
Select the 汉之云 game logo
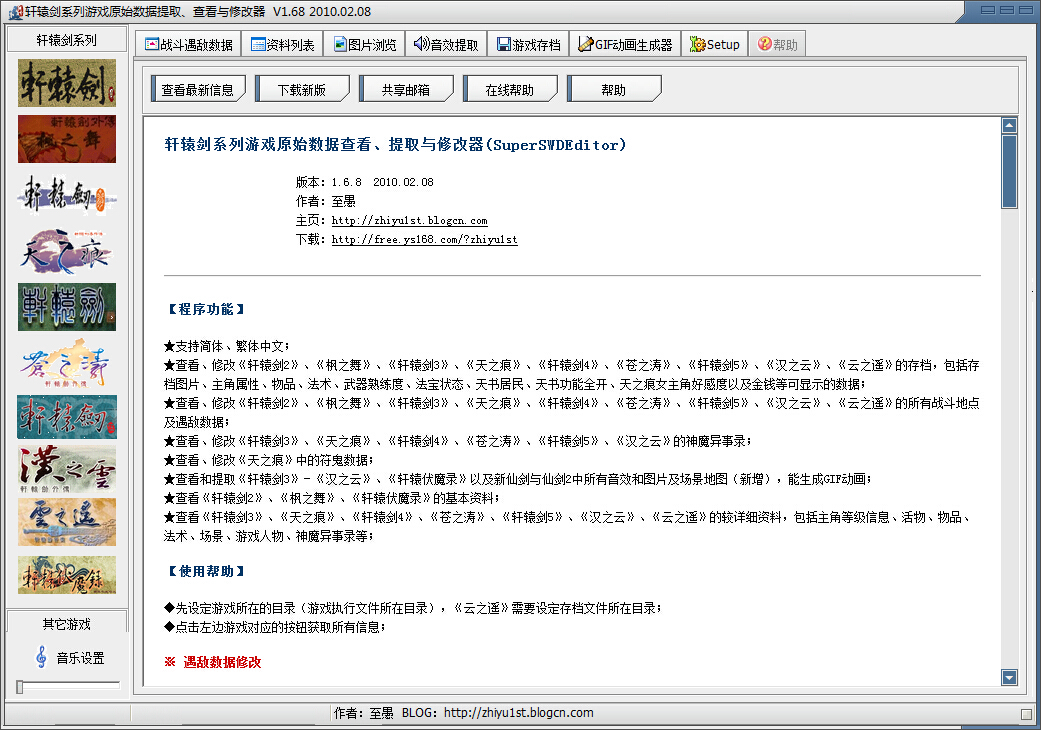(67, 469)
